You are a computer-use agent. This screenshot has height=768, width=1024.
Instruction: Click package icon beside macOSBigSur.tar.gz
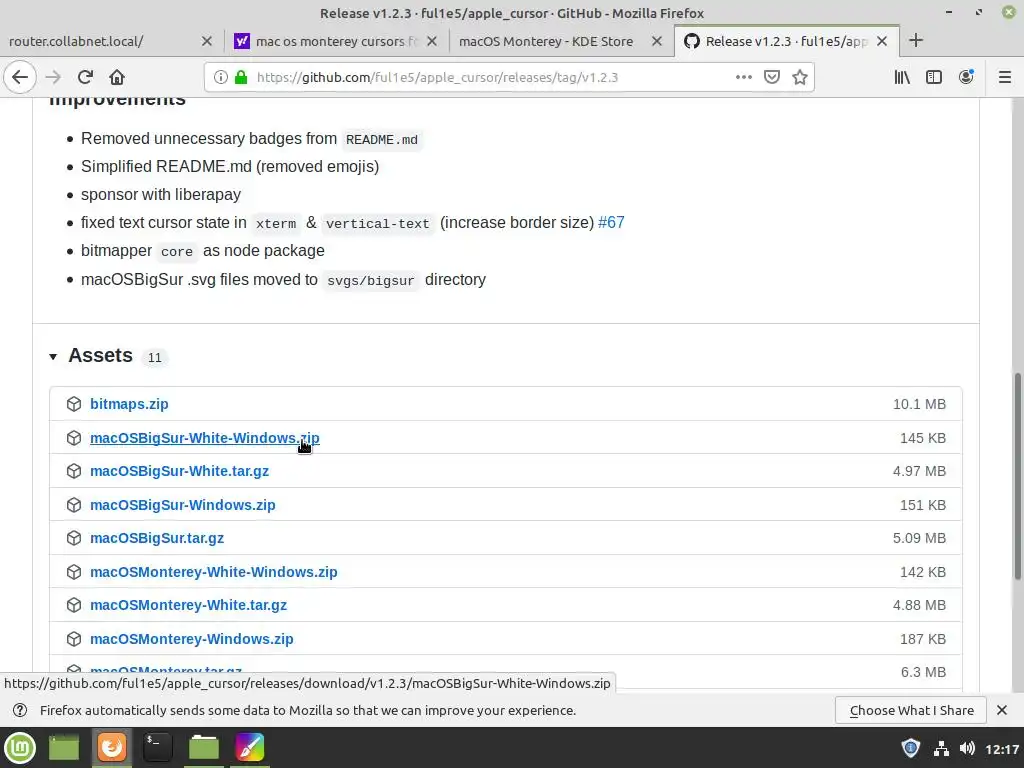(x=74, y=538)
